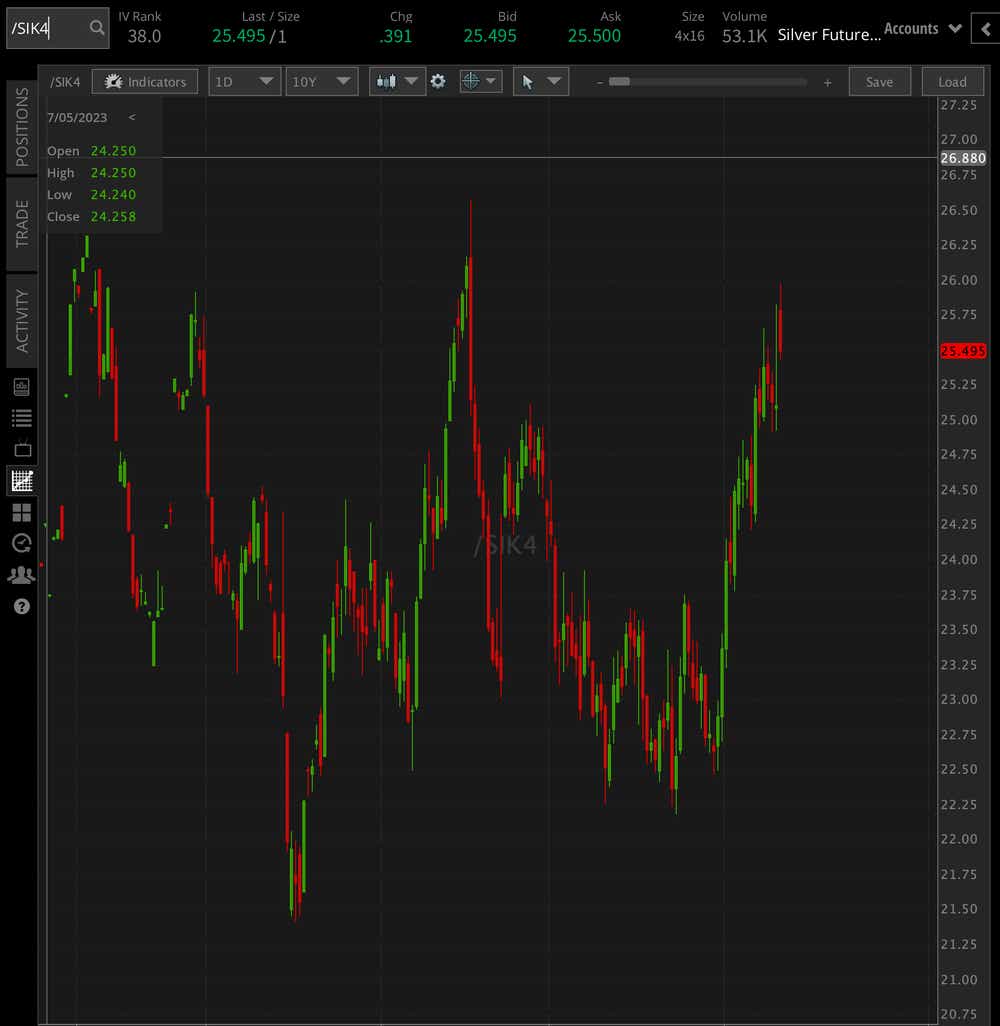1000x1026 pixels.
Task: Open the Indicators menu
Action: point(145,82)
